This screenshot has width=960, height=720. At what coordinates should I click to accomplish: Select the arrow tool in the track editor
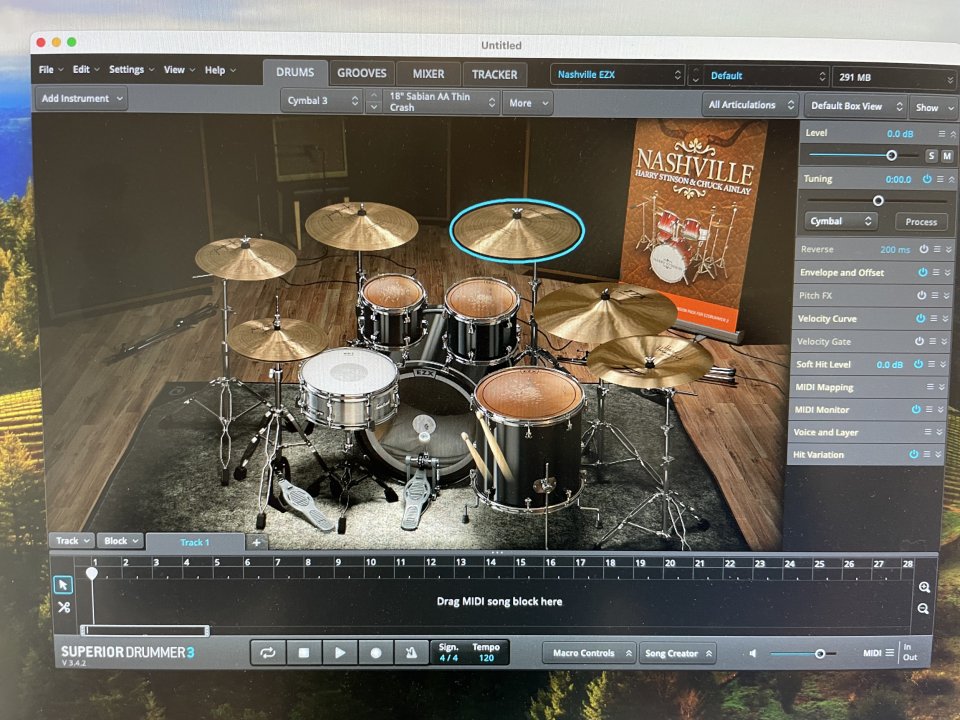pyautogui.click(x=65, y=583)
